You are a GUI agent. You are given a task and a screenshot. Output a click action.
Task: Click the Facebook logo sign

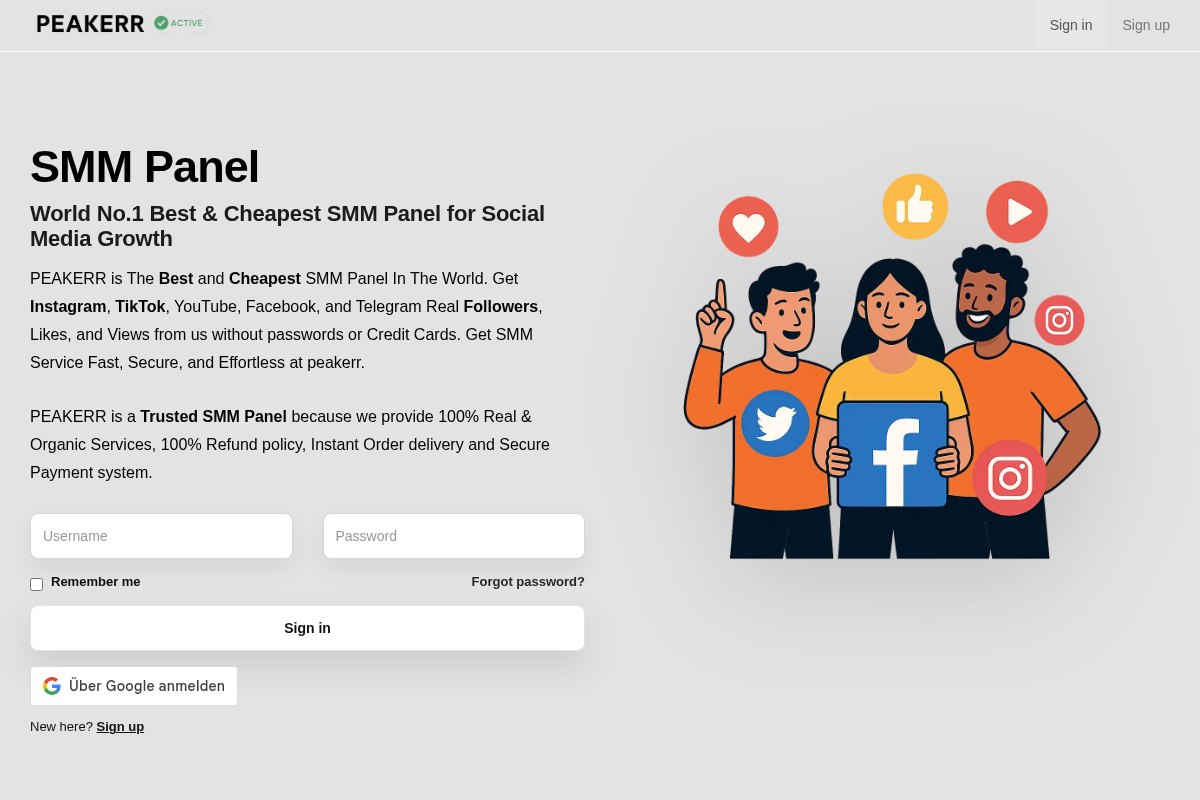(x=893, y=455)
